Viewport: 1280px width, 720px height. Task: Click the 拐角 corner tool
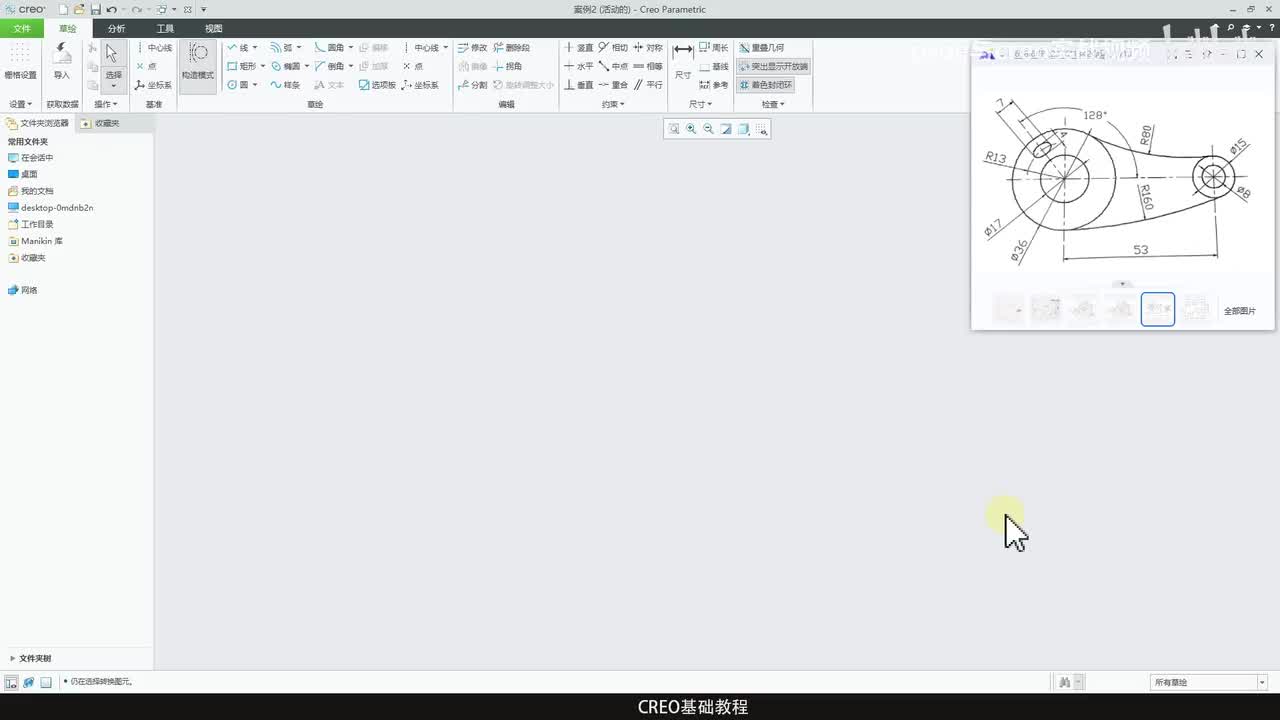507,66
